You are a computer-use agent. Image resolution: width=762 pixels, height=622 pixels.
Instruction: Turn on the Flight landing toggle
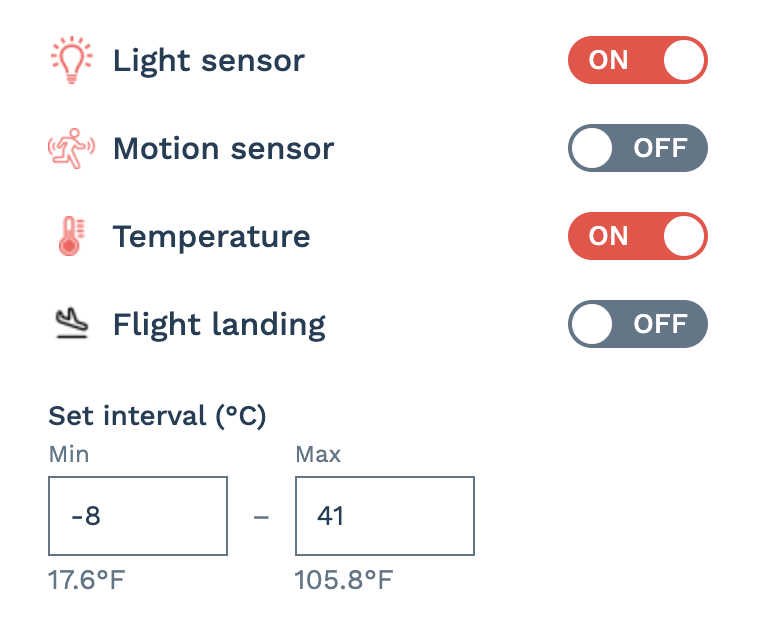(x=638, y=324)
